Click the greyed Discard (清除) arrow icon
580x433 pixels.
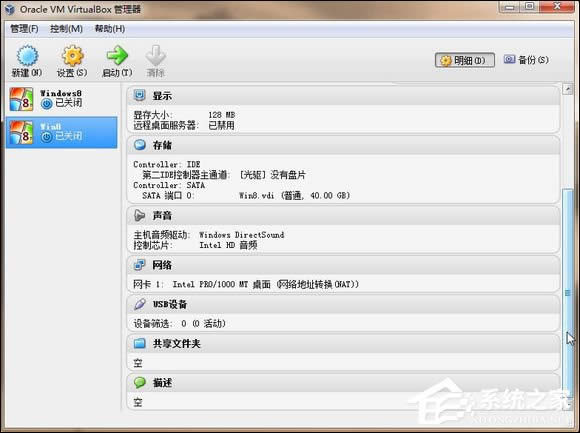click(156, 56)
